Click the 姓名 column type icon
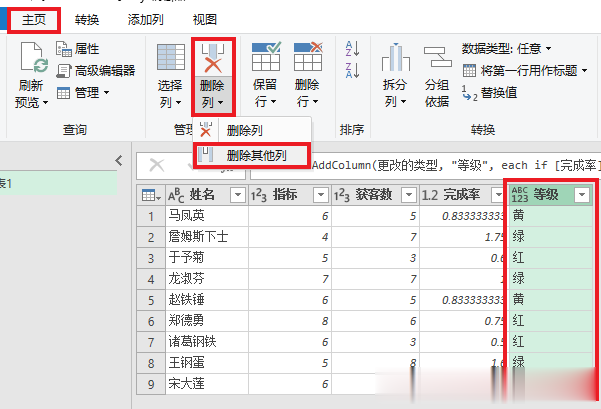 pyautogui.click(x=176, y=195)
